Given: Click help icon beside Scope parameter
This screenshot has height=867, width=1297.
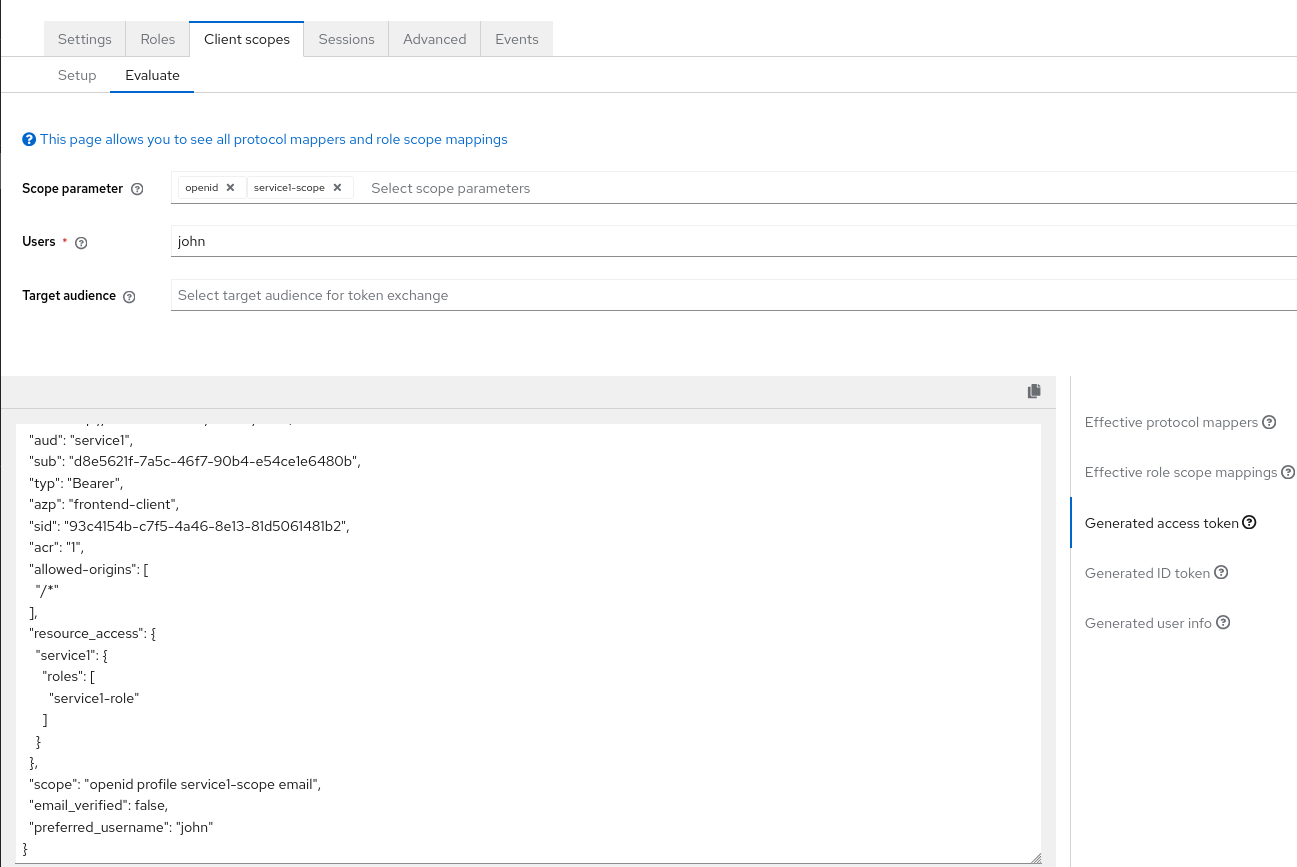Looking at the screenshot, I should pos(138,189).
